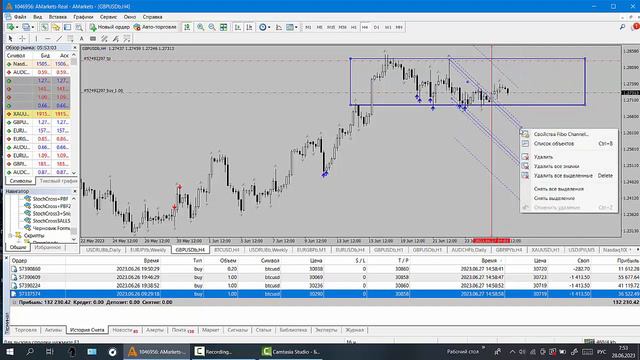Image resolution: width=640 pixels, height=360 pixels.
Task: Switch chart to M30 timeframe
Action: point(342,27)
